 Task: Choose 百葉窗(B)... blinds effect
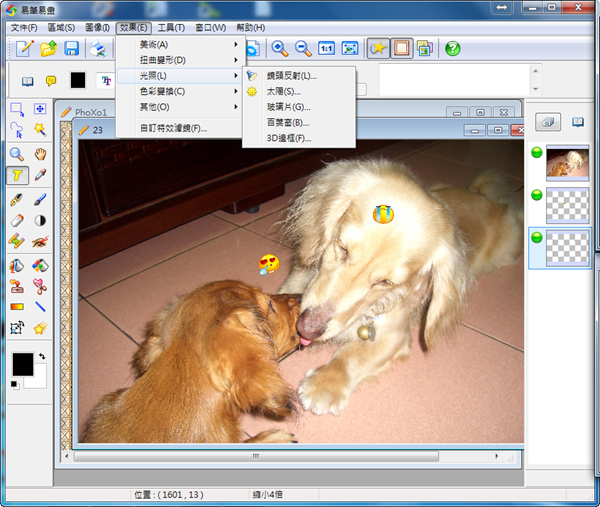[299, 122]
